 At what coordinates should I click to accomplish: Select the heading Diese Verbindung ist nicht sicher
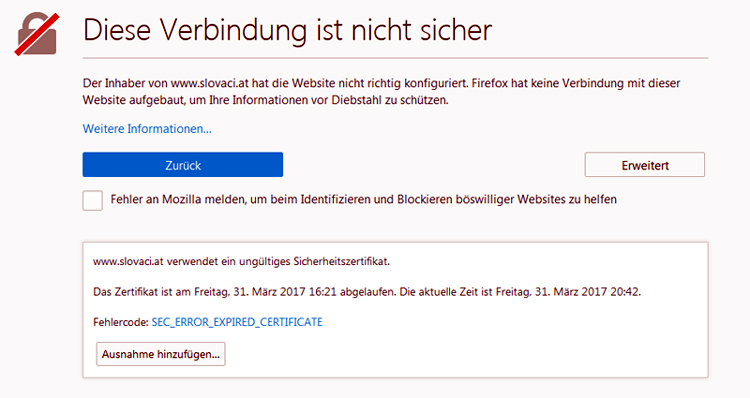[287, 30]
